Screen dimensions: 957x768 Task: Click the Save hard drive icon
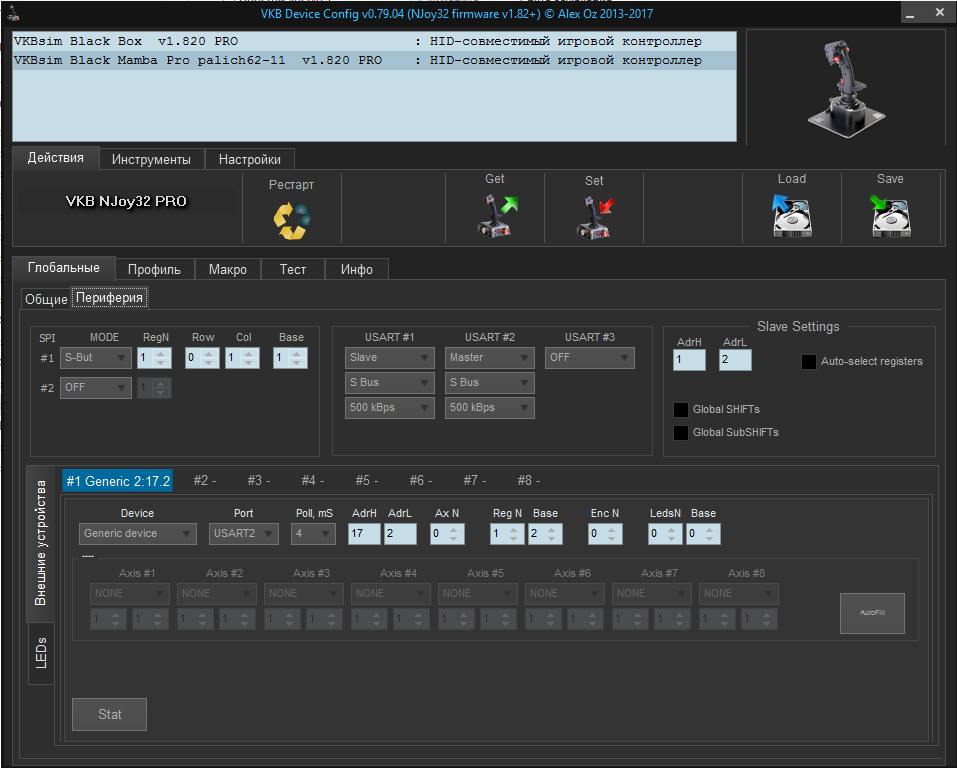coord(890,216)
